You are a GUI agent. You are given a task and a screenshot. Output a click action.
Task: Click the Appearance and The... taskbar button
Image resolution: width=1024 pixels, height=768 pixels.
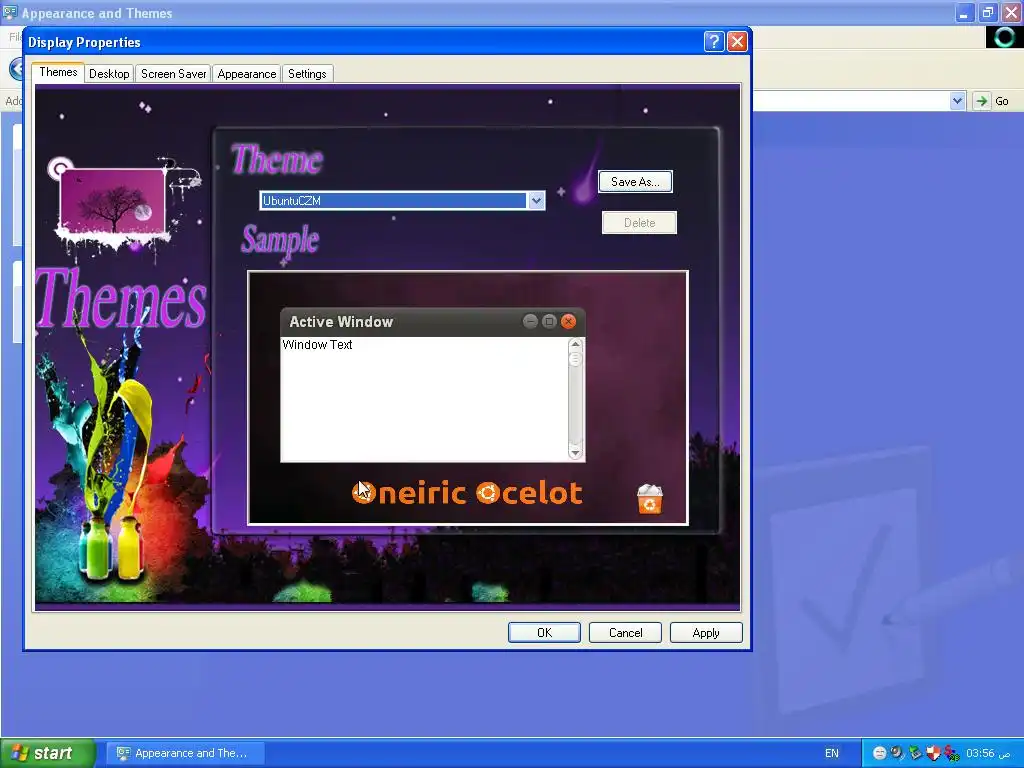click(x=185, y=753)
